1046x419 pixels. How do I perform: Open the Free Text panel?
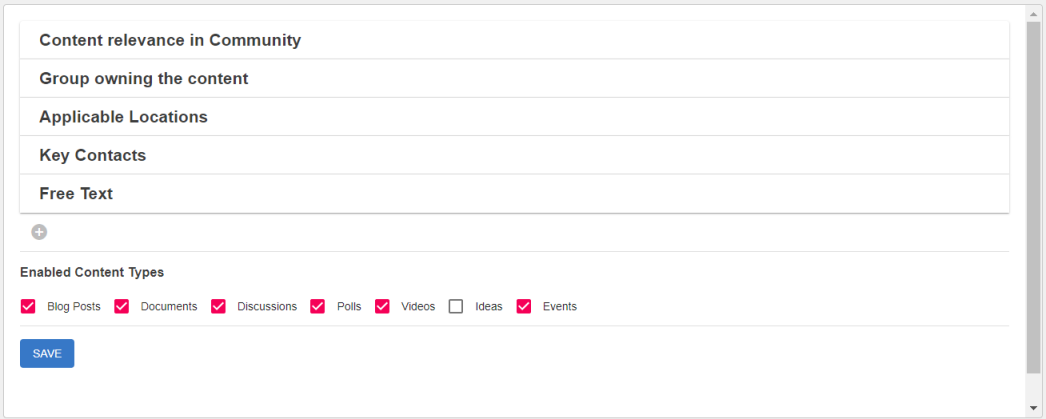pyautogui.click(x=514, y=194)
